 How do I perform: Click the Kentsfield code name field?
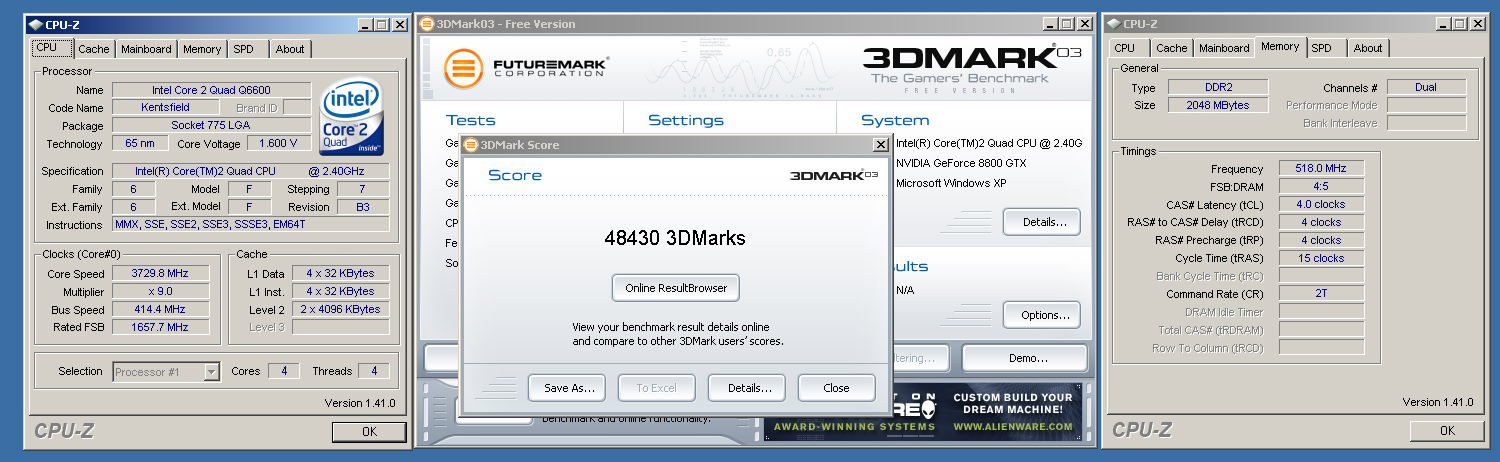point(165,108)
